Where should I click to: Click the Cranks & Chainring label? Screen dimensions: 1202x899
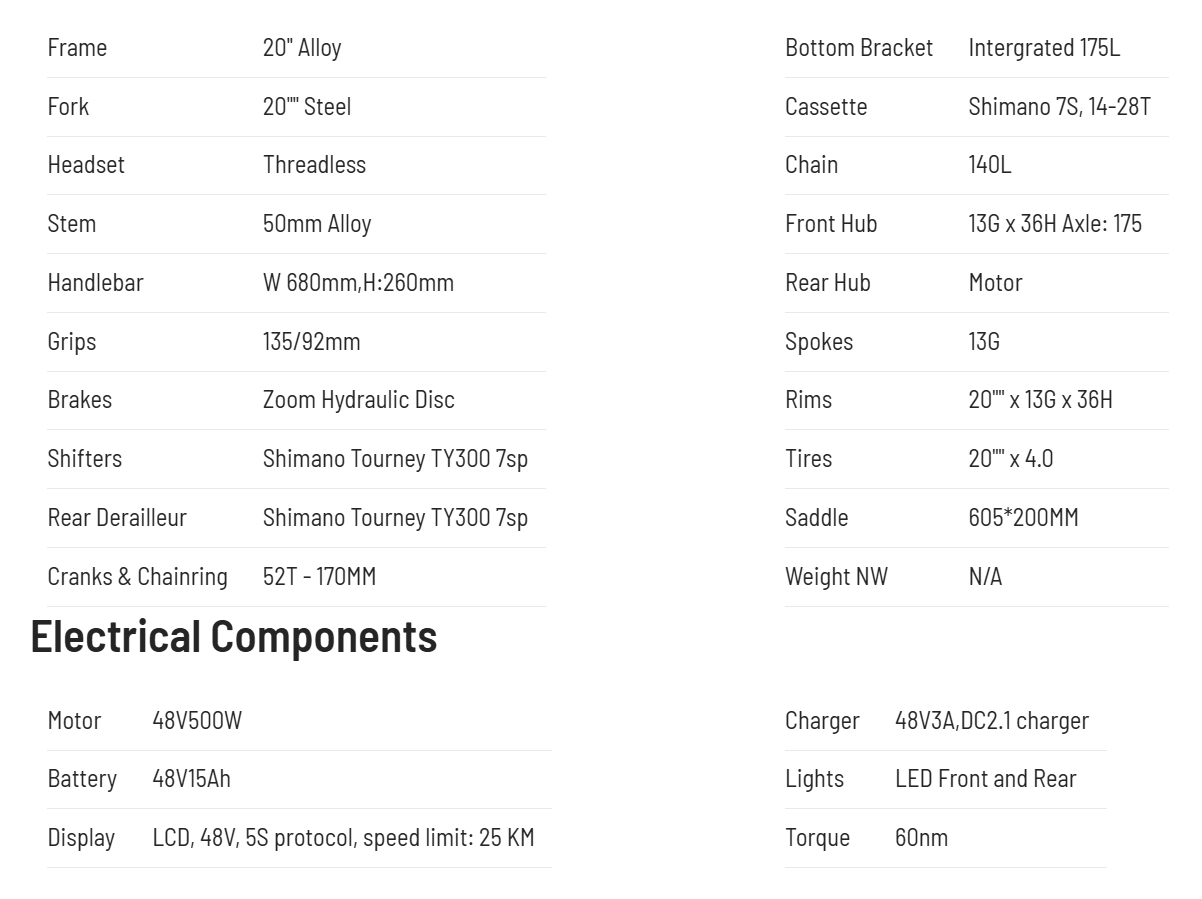137,577
